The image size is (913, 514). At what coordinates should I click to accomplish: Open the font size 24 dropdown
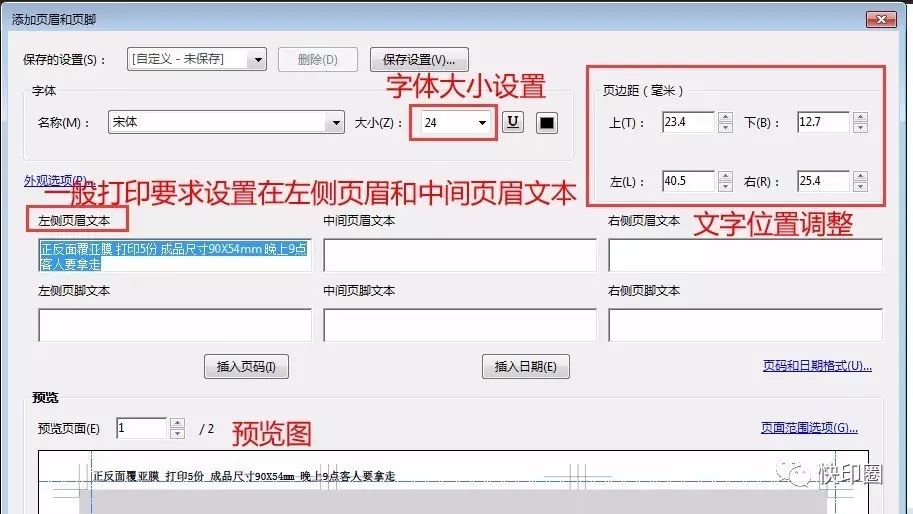[455, 123]
